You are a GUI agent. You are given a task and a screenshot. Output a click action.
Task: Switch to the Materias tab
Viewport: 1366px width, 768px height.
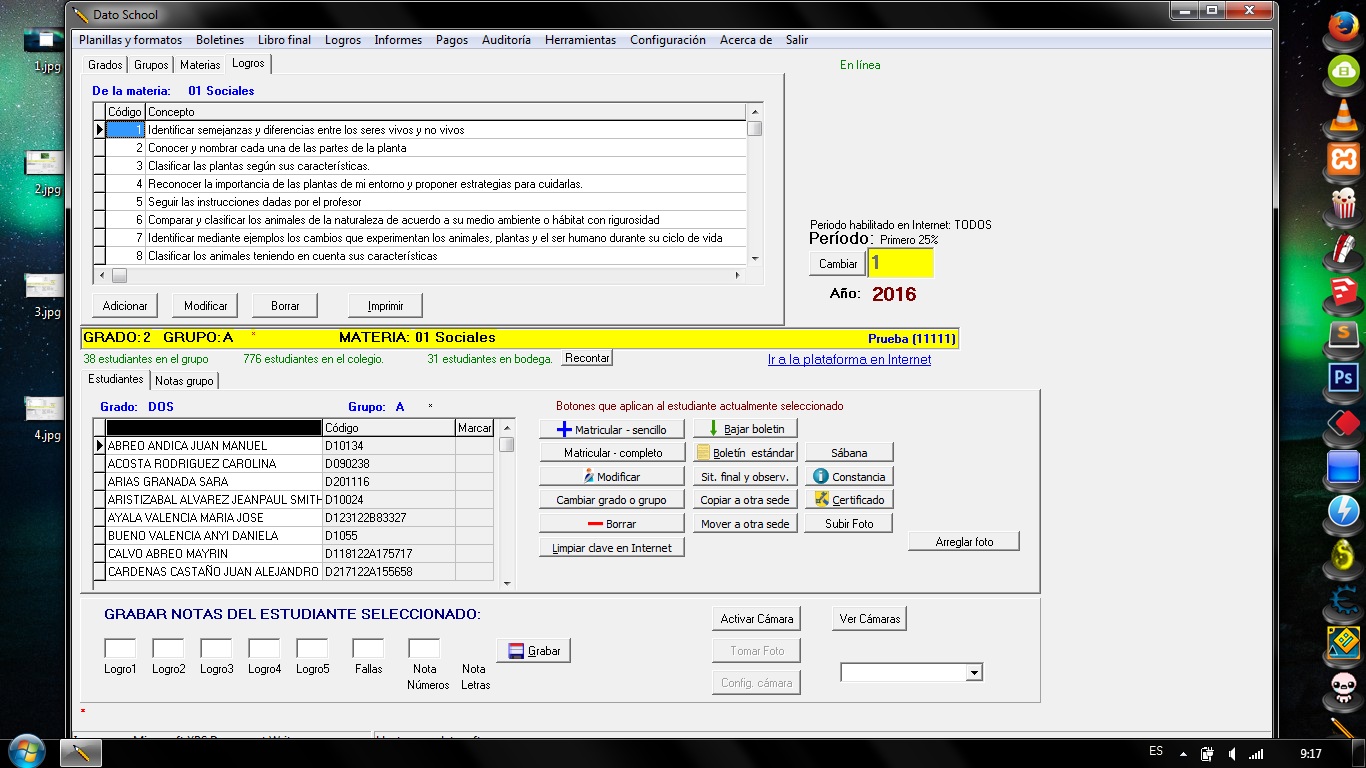tap(200, 65)
